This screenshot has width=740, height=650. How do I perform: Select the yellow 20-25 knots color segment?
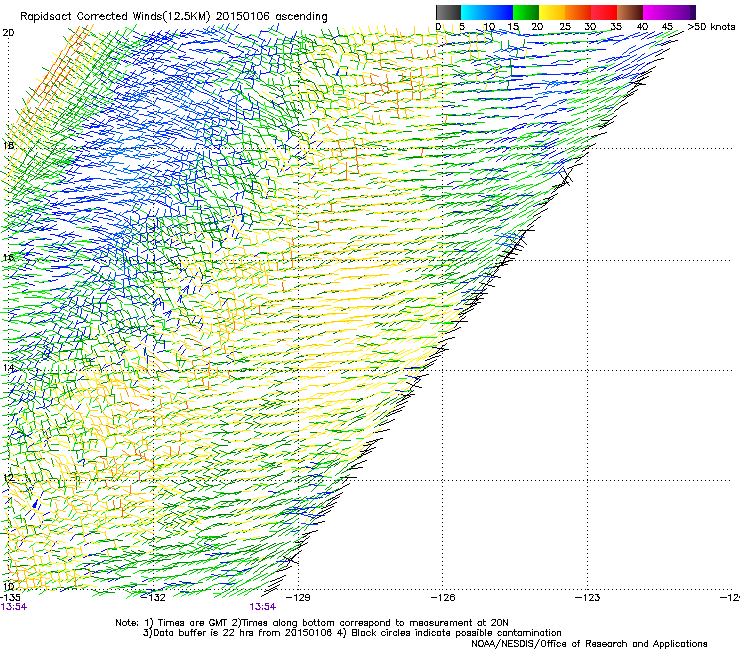[552, 12]
